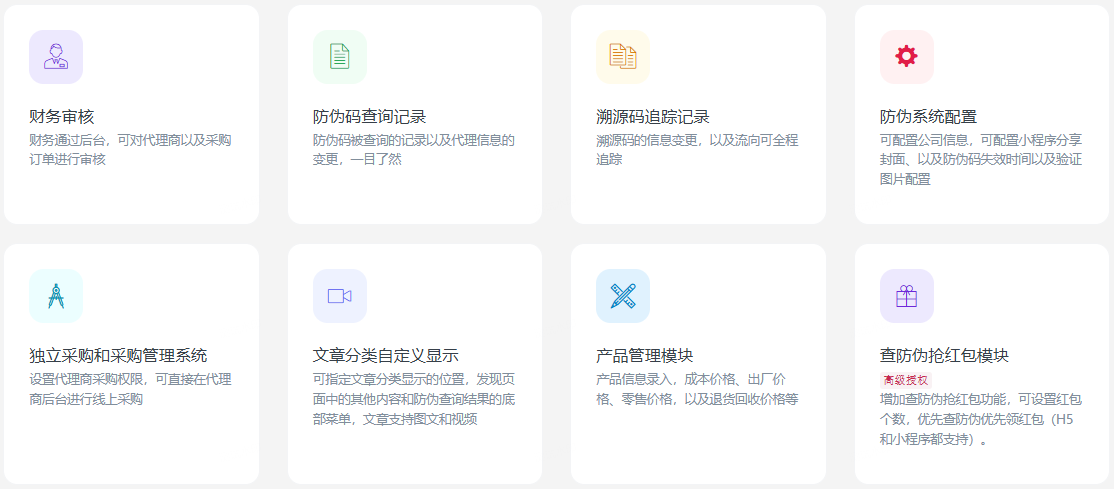Select the 溯源码追踪记录 heading
This screenshot has height=489, width=1114.
coord(653,117)
